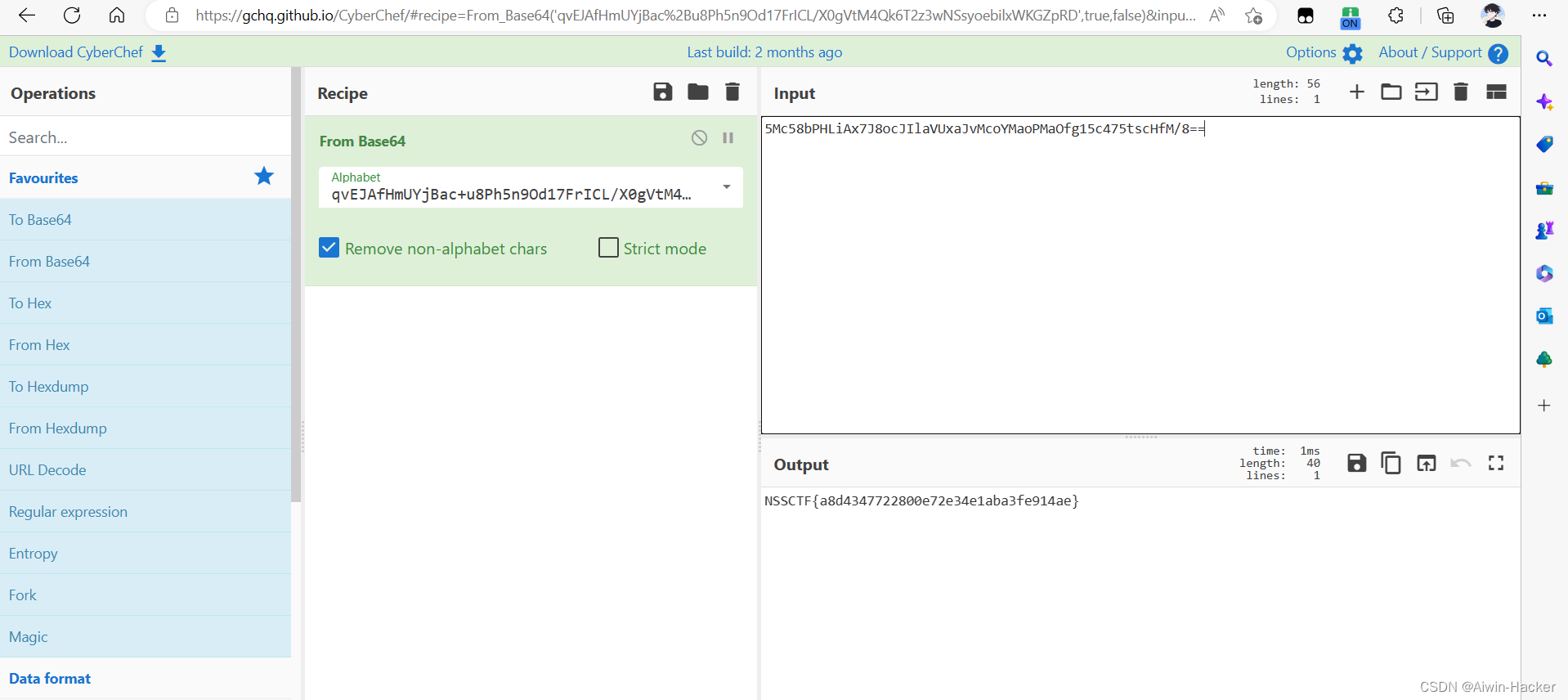
Task: Open sidebar Tools briefcase icon
Action: coord(1544,188)
